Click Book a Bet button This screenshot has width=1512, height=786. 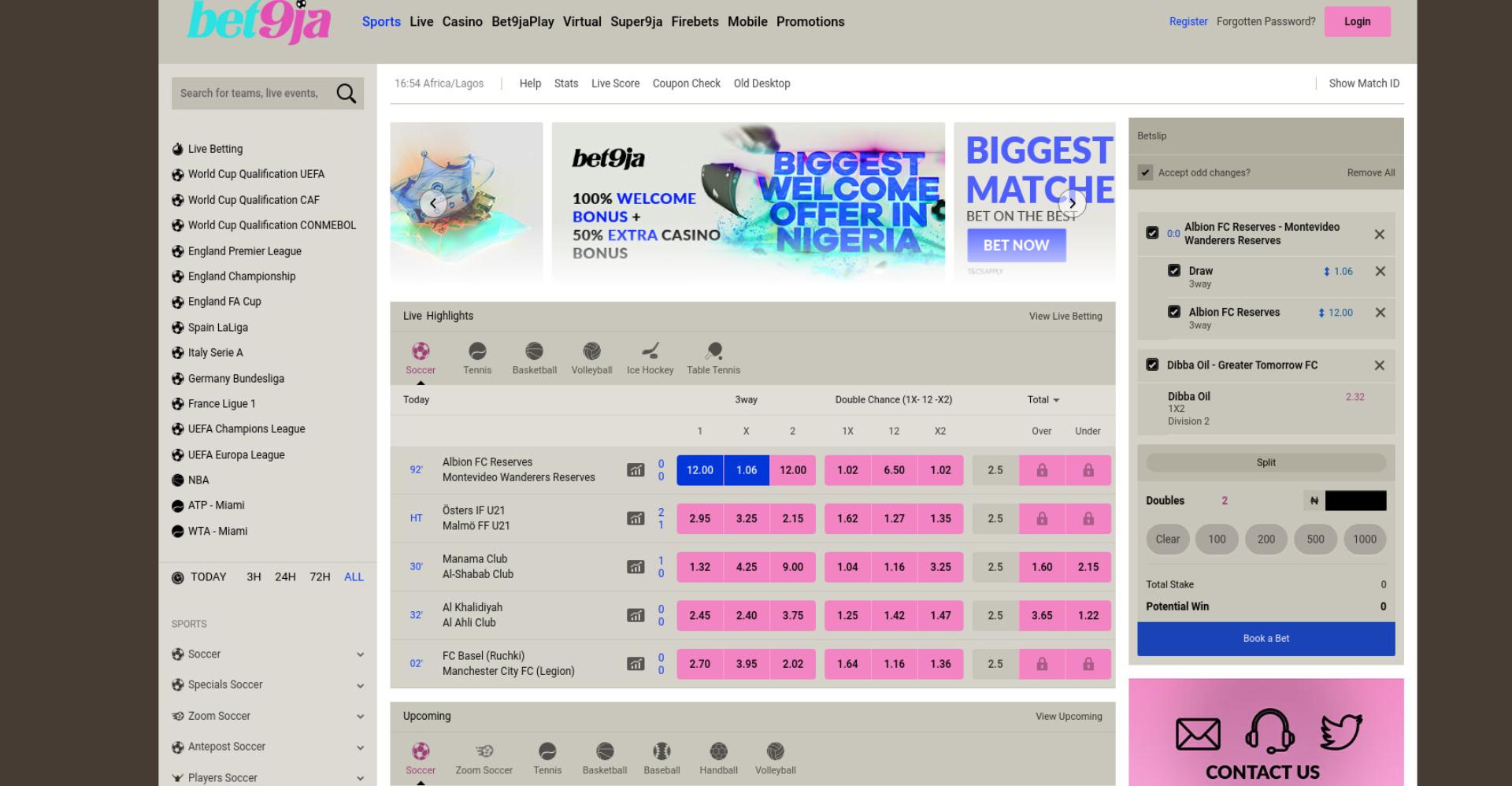tap(1266, 639)
